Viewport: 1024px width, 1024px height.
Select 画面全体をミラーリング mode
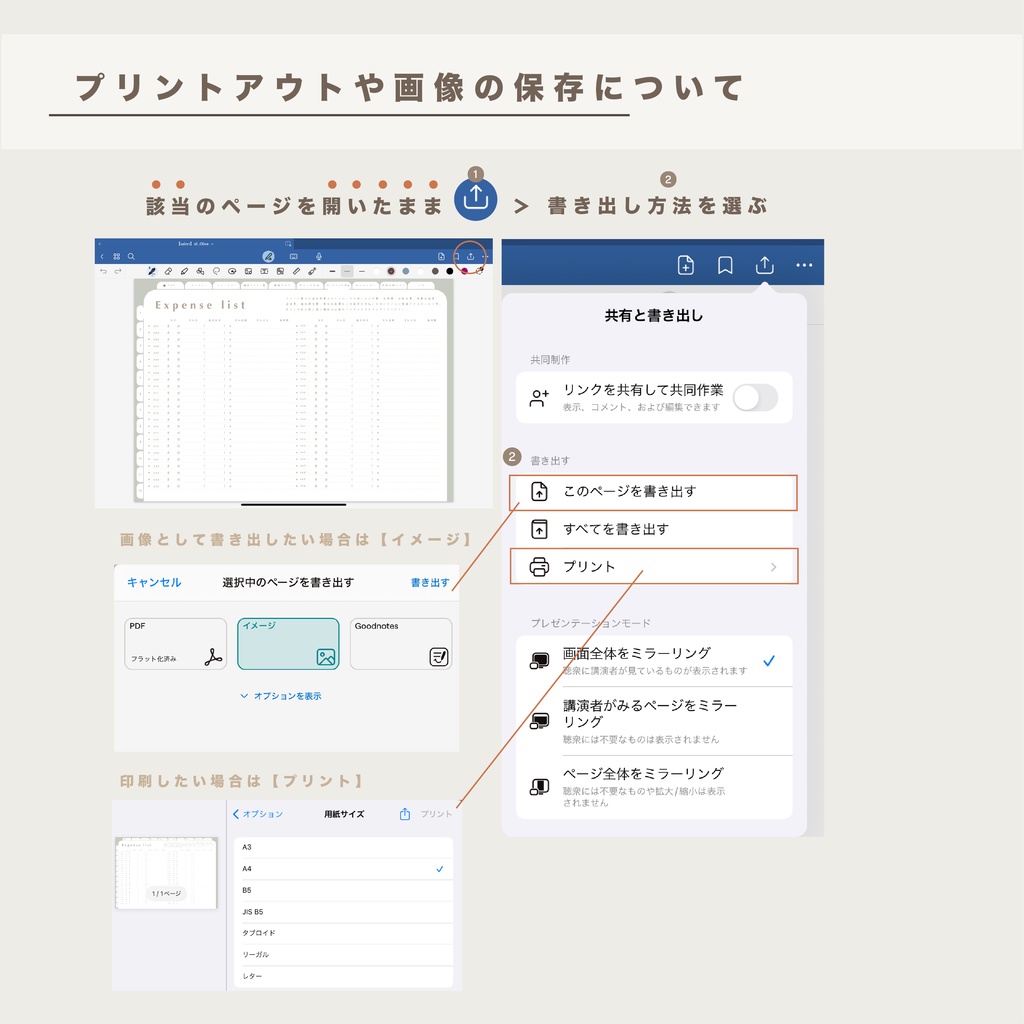pyautogui.click(x=660, y=660)
